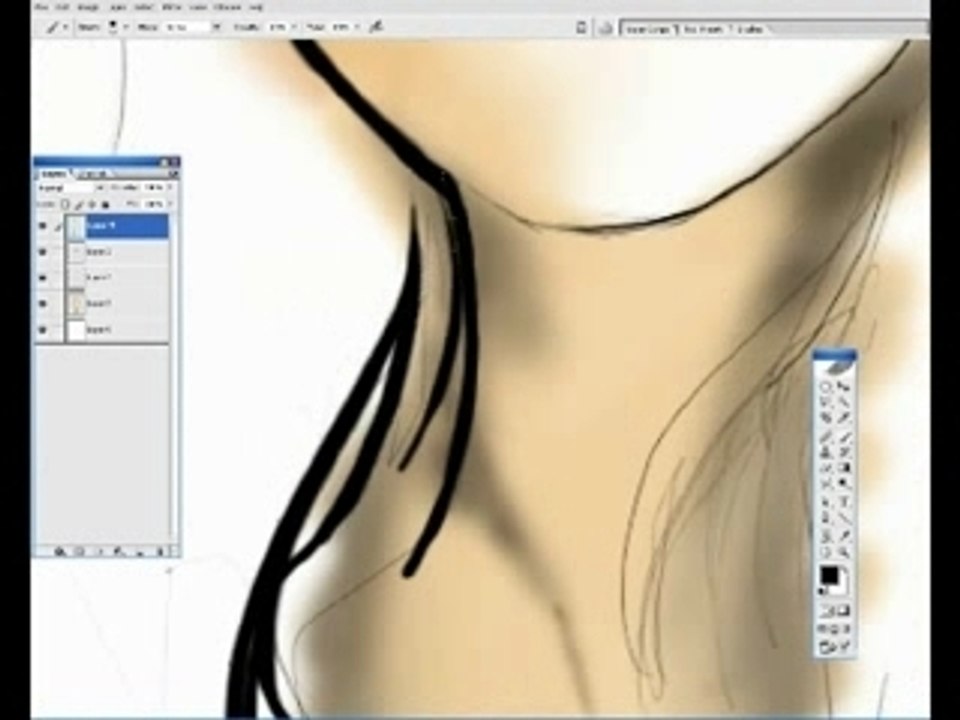This screenshot has height=720, width=960.
Task: Toggle lock transparent pixels in Layers panel
Action: (65, 204)
